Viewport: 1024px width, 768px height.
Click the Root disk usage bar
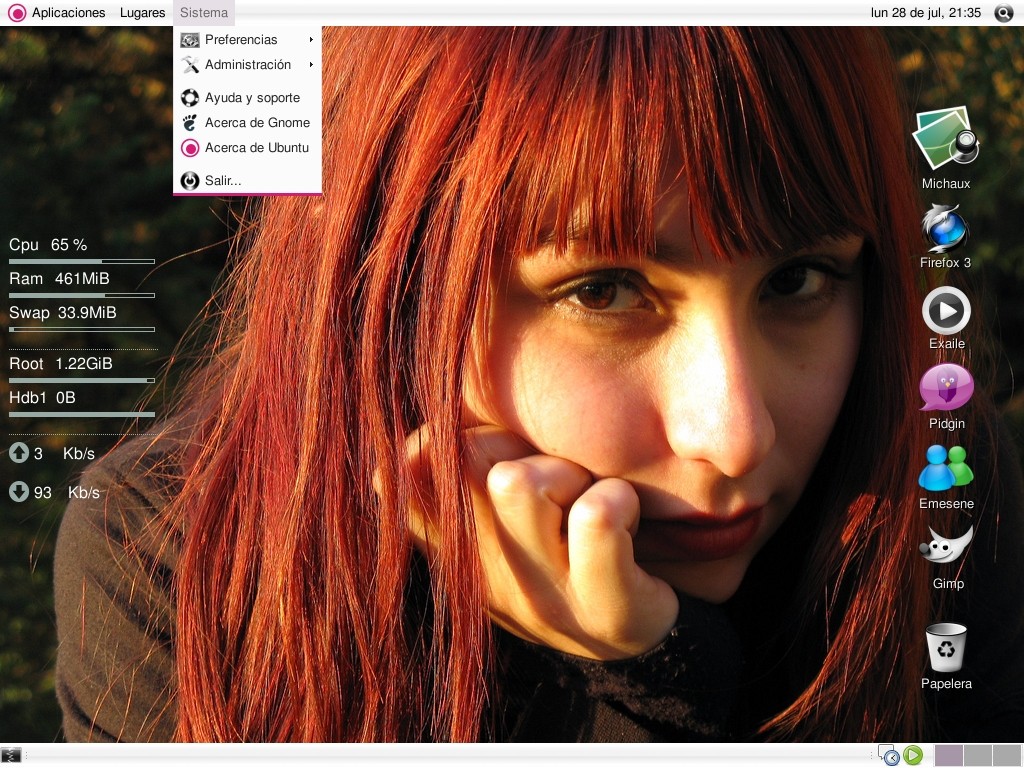point(82,380)
